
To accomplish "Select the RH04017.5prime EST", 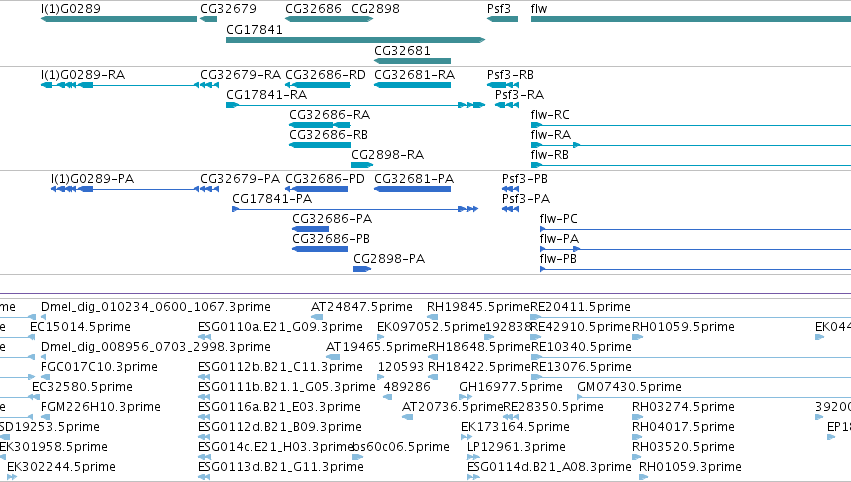I will point(637,437).
